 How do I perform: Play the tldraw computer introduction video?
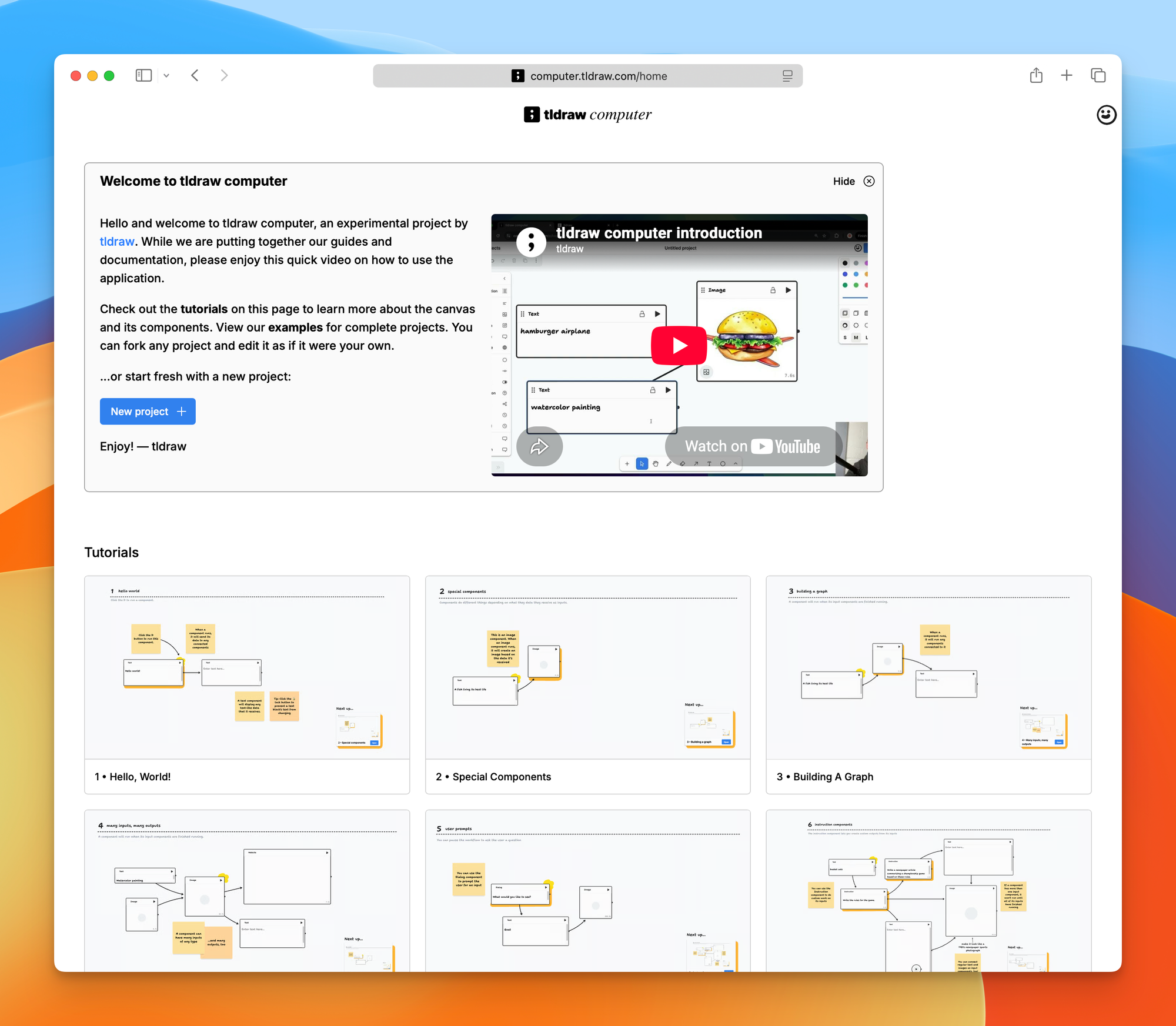pos(679,346)
